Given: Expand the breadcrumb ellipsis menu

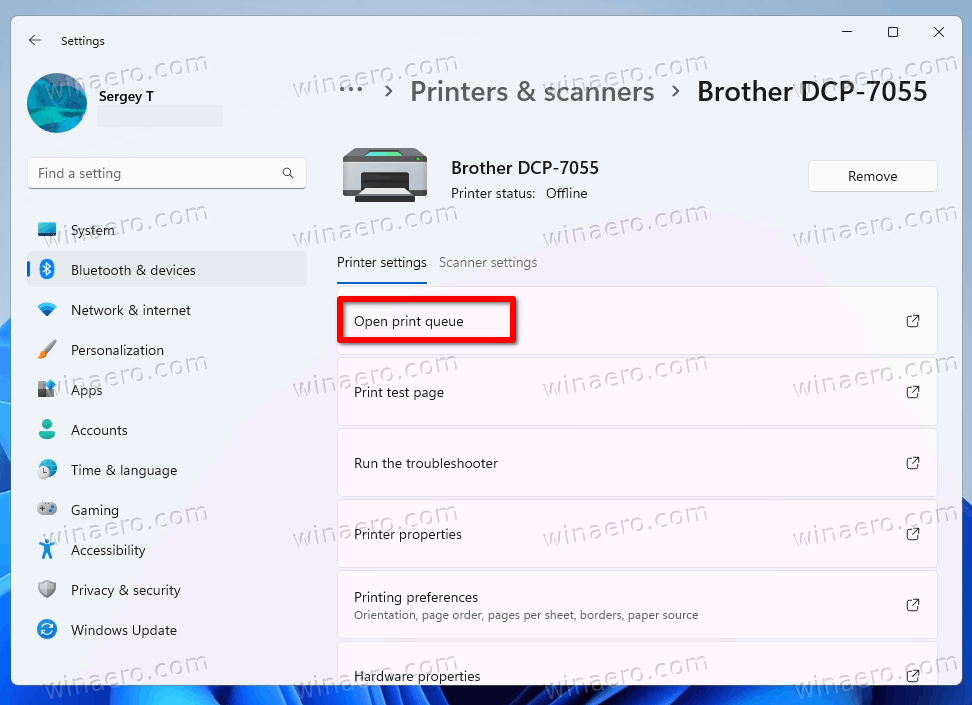Looking at the screenshot, I should pyautogui.click(x=351, y=89).
